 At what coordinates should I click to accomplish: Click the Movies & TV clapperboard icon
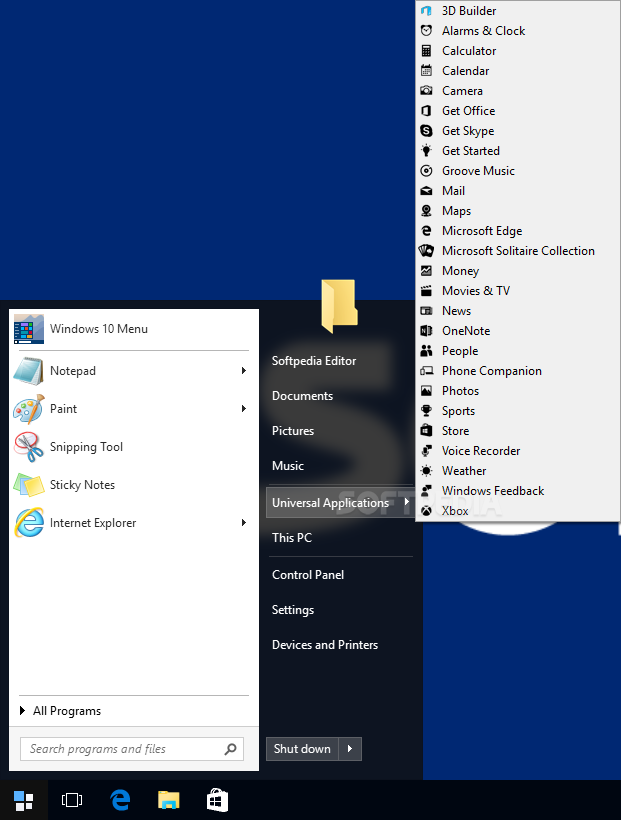click(x=426, y=291)
